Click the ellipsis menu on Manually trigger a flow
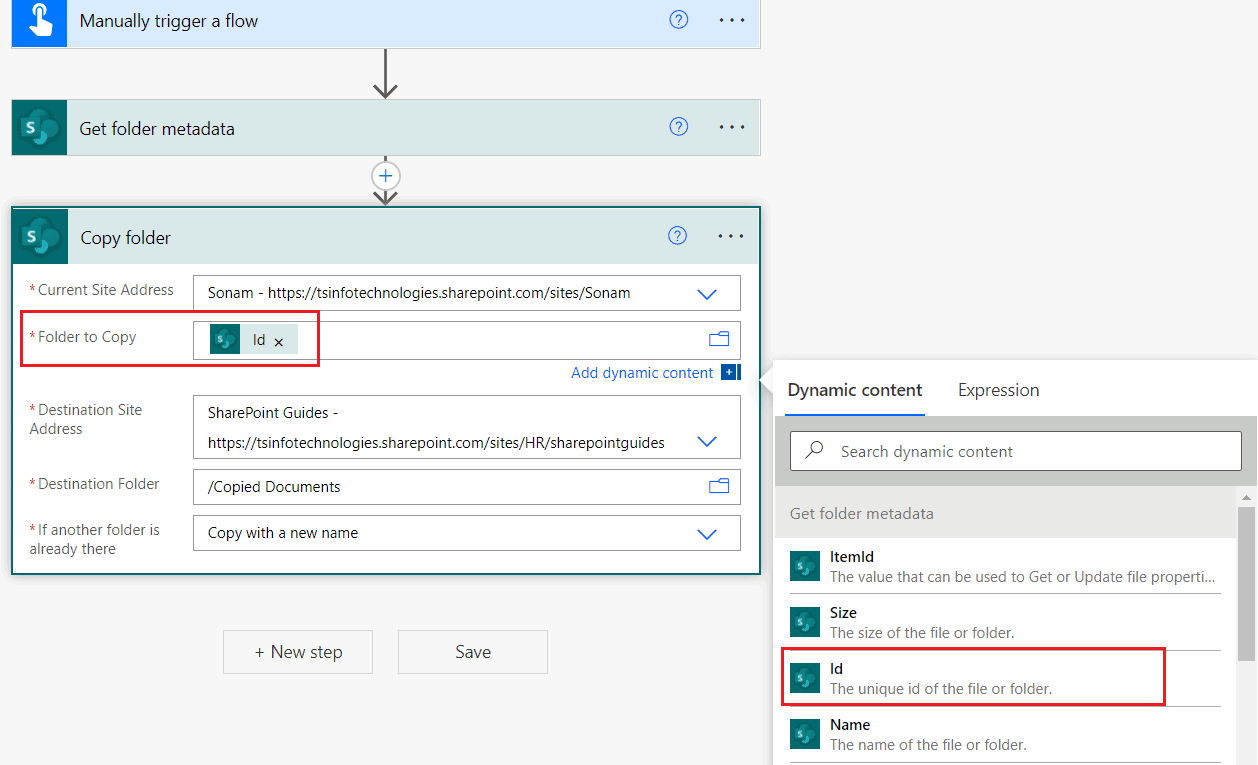The width and height of the screenshot is (1258, 765). pyautogui.click(x=731, y=19)
